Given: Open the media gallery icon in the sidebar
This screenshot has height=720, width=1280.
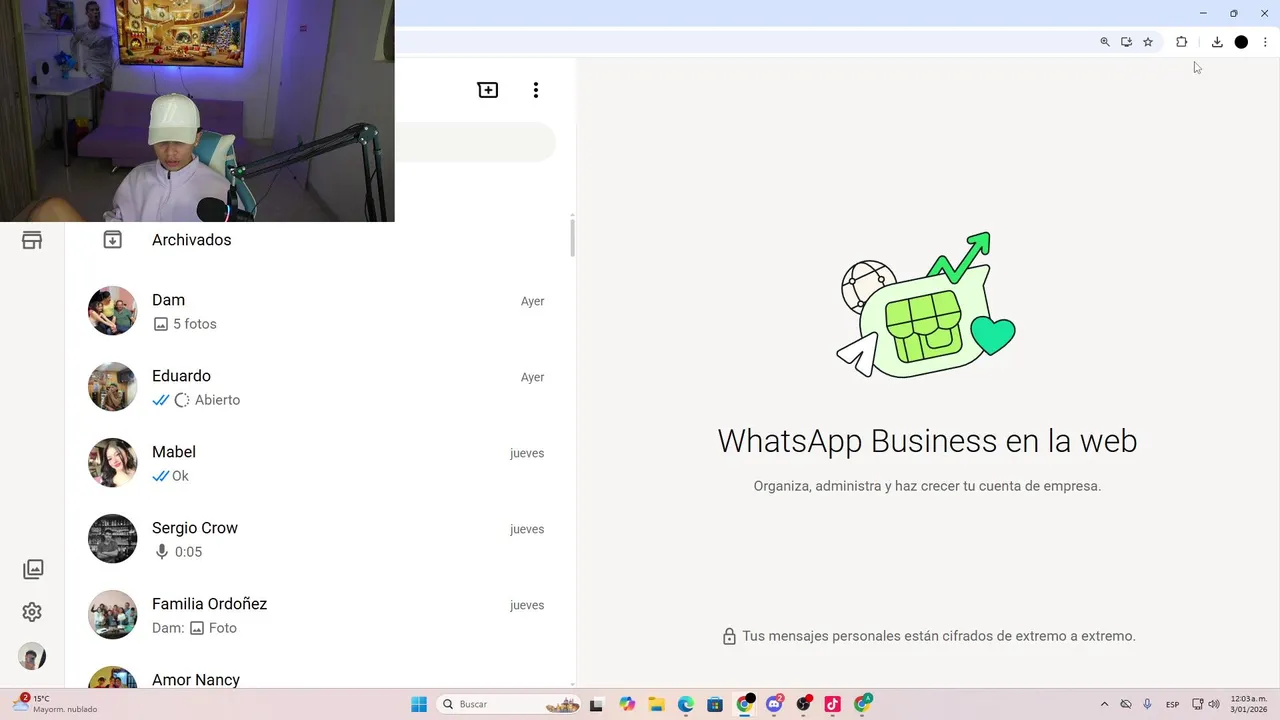Looking at the screenshot, I should click(x=33, y=569).
